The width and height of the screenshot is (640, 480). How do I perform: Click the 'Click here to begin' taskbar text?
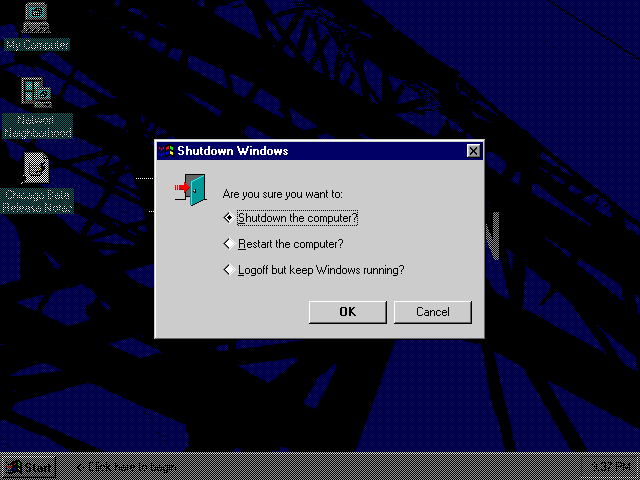click(x=127, y=467)
